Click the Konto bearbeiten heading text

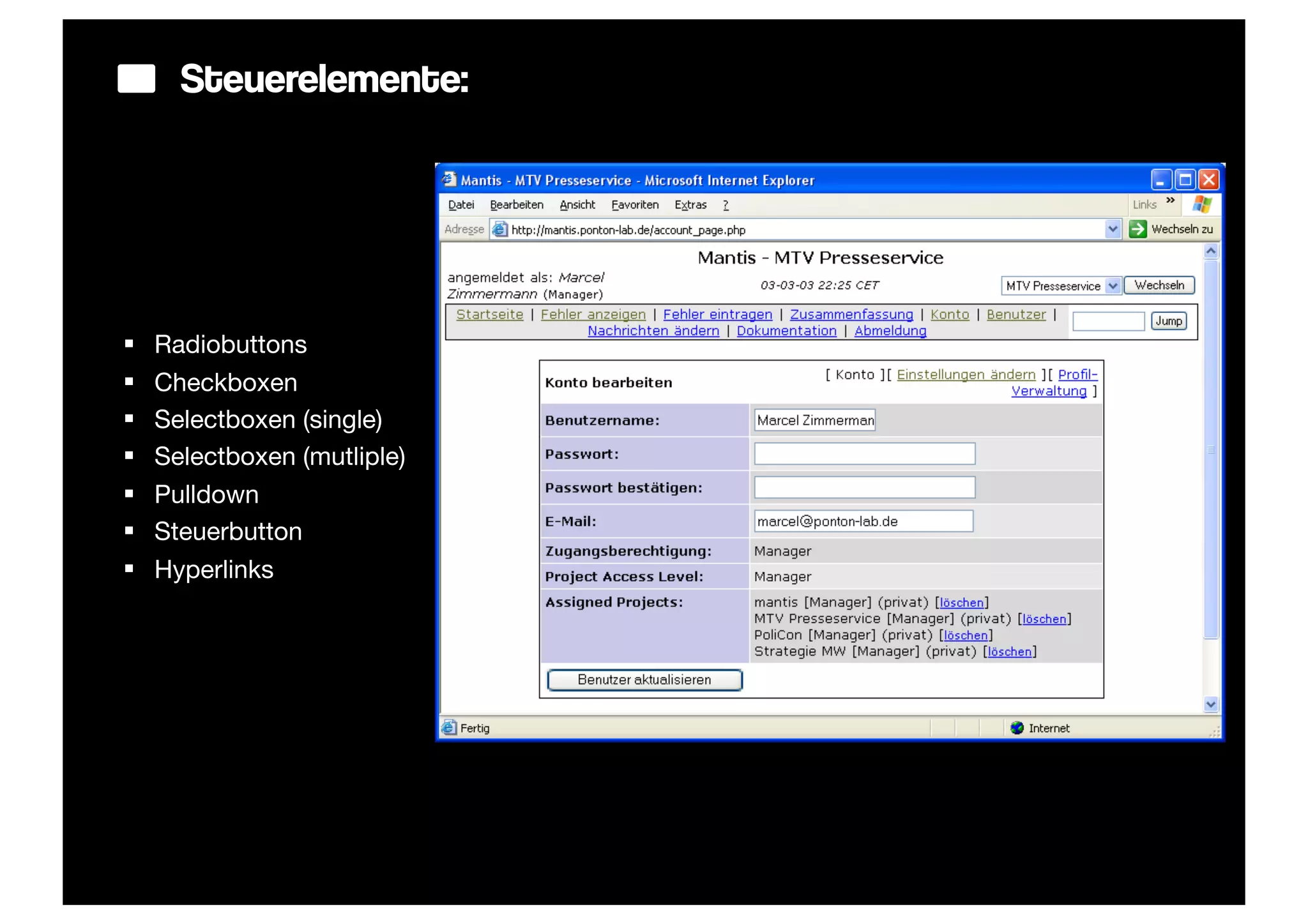pos(609,382)
